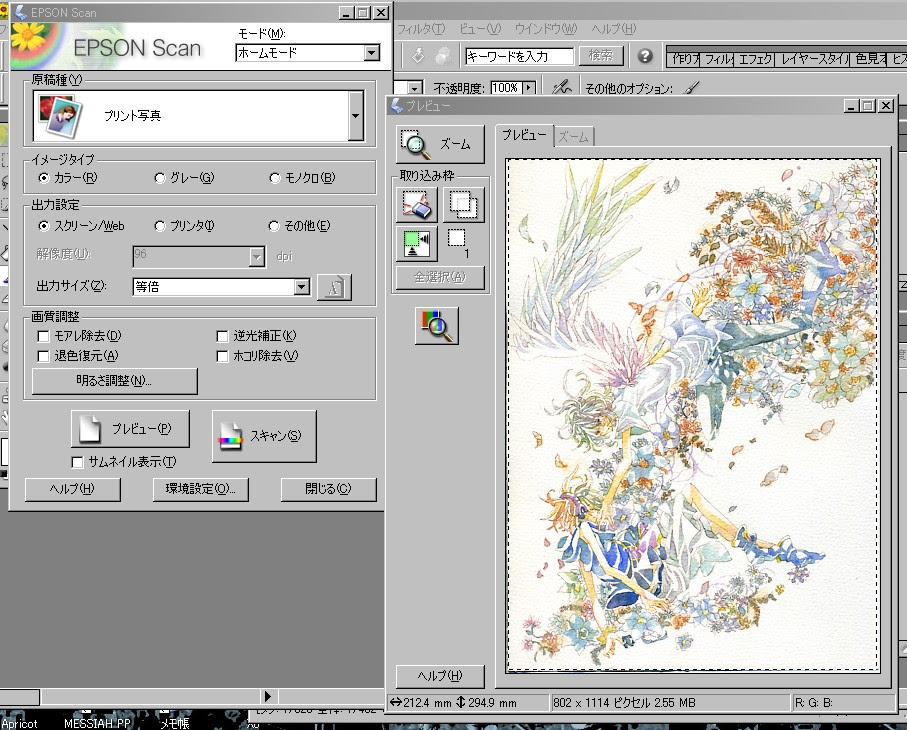The width and height of the screenshot is (907, 730).
Task: Open dropdown arrow left of 不透明度
Action: click(415, 89)
